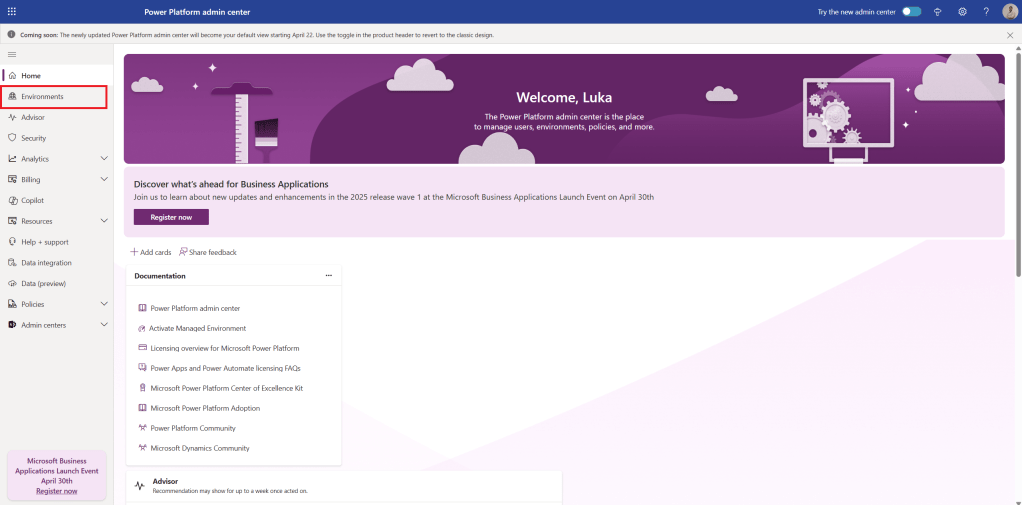Select Data integration in the sidebar
The width and height of the screenshot is (1022, 505).
point(46,263)
